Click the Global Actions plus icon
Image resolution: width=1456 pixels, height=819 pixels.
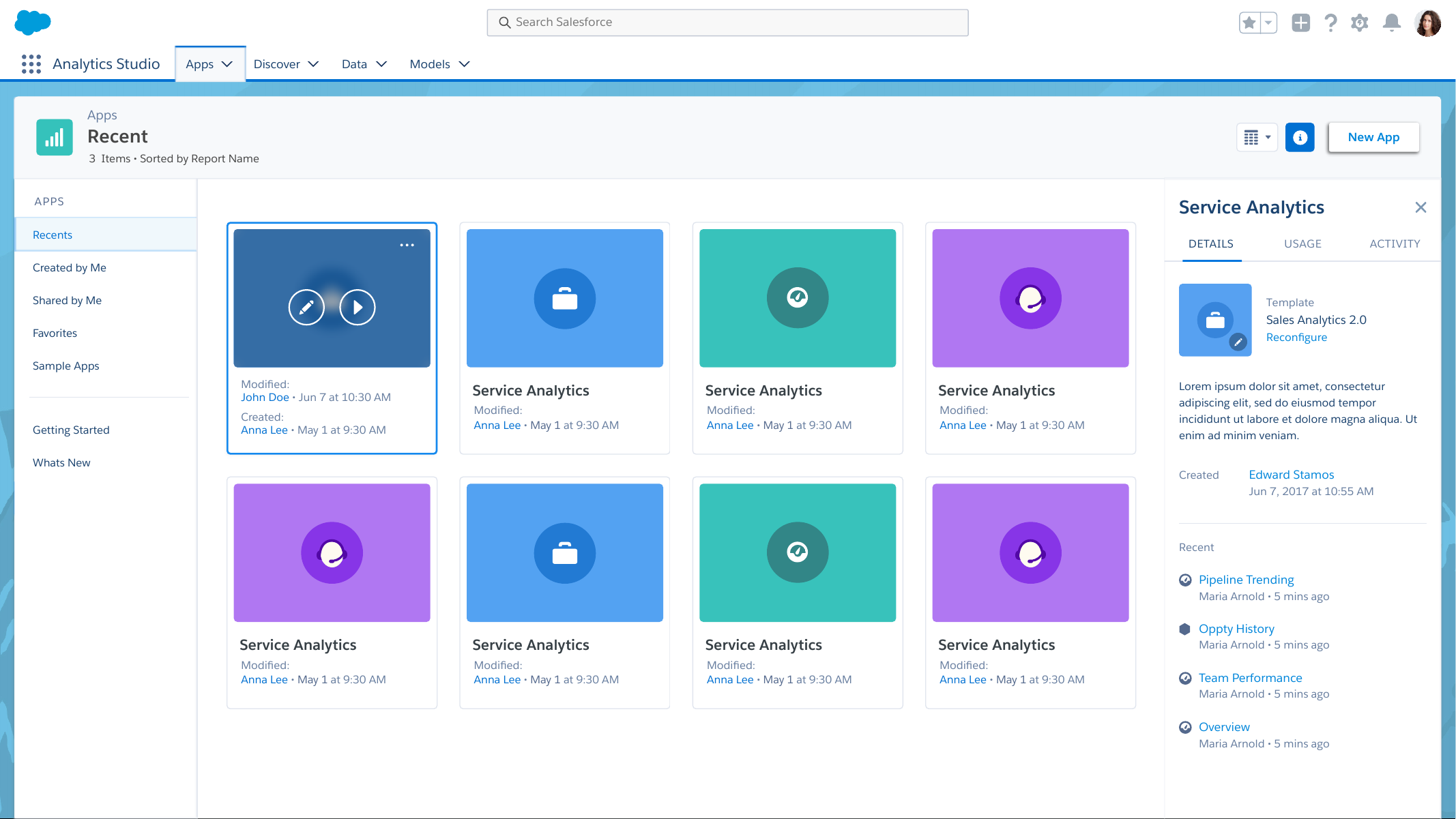tap(1300, 23)
